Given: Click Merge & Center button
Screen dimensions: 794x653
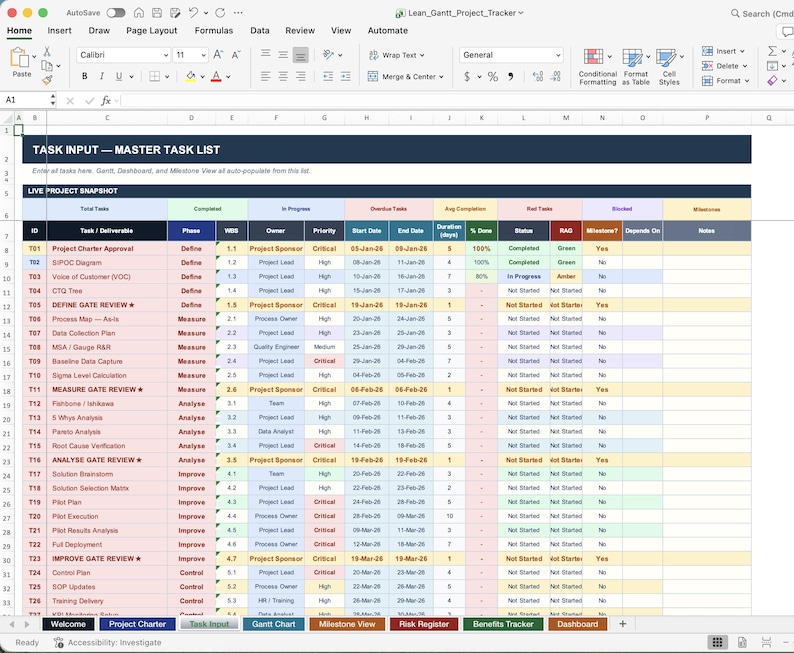Looking at the screenshot, I should click(x=406, y=76).
